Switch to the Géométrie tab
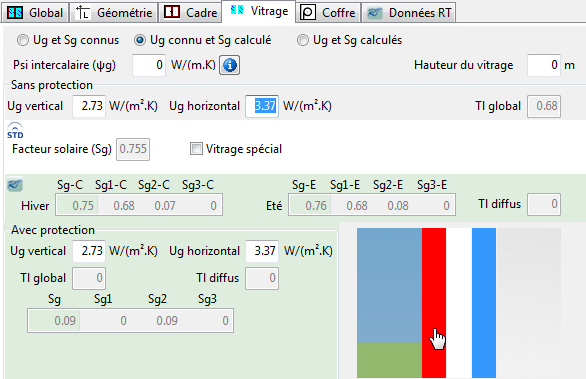The image size is (586, 379). 114,13
